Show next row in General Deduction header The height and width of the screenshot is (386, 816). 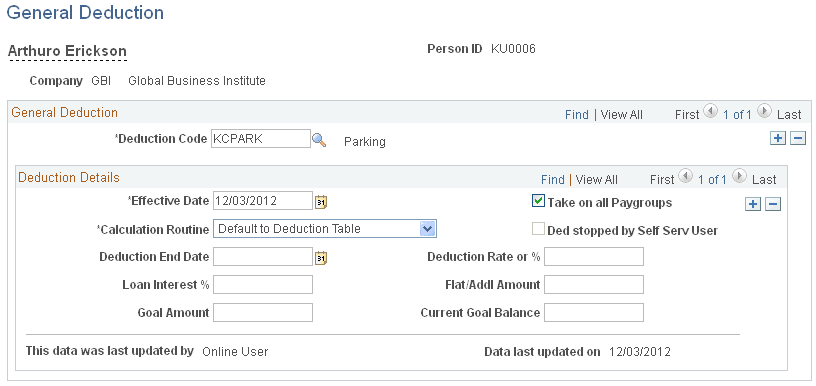click(764, 111)
